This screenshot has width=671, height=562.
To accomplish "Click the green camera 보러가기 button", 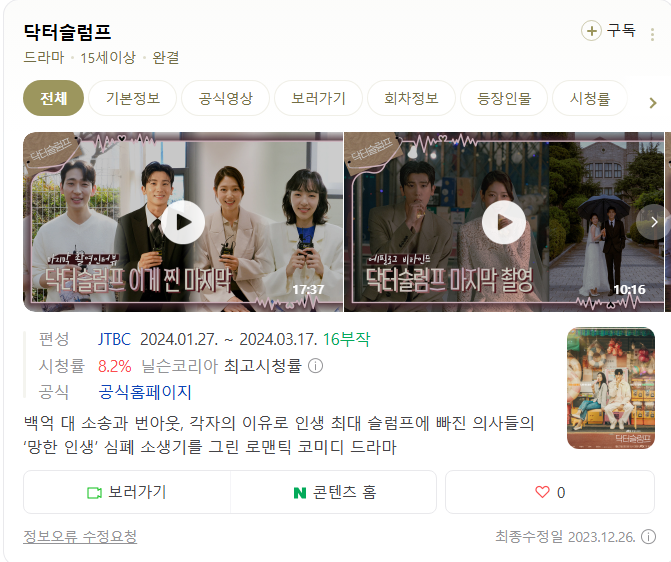I will pyautogui.click(x=127, y=492).
